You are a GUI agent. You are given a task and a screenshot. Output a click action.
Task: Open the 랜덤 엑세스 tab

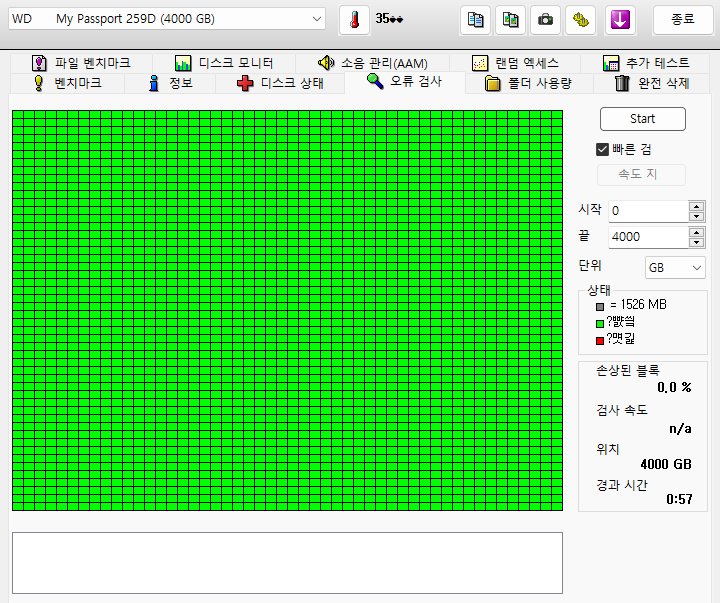pyautogui.click(x=515, y=63)
